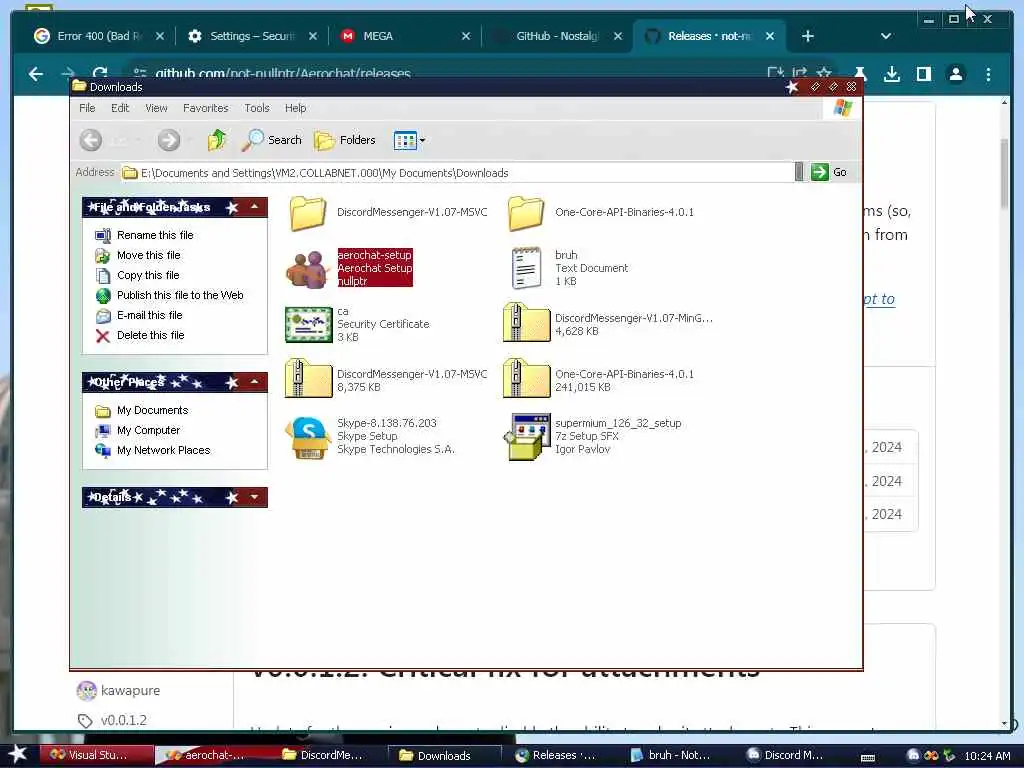
Task: Open the Help menu
Action: [295, 108]
